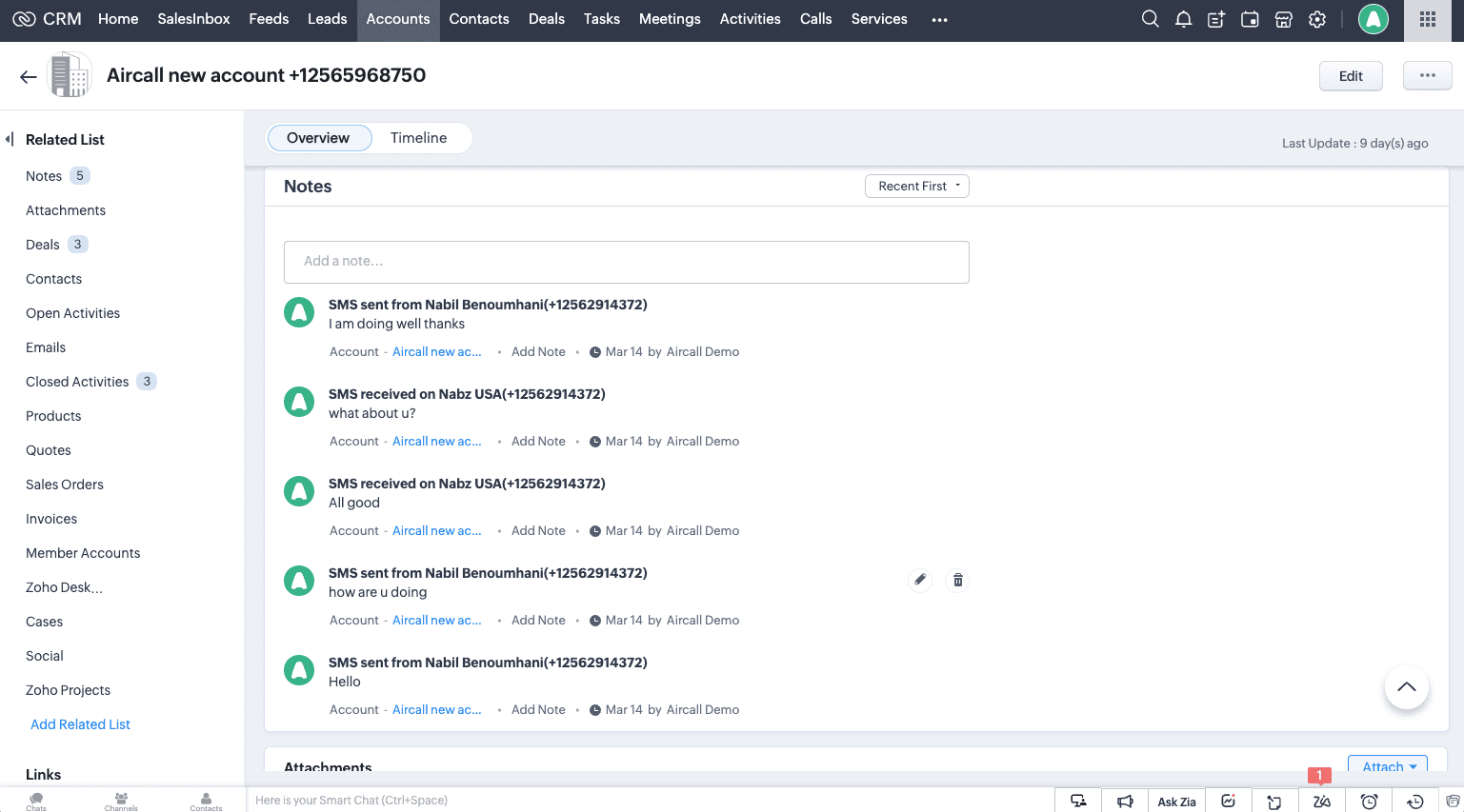Click the pencil icon to edit note
The height and width of the screenshot is (812, 1464).
point(920,580)
